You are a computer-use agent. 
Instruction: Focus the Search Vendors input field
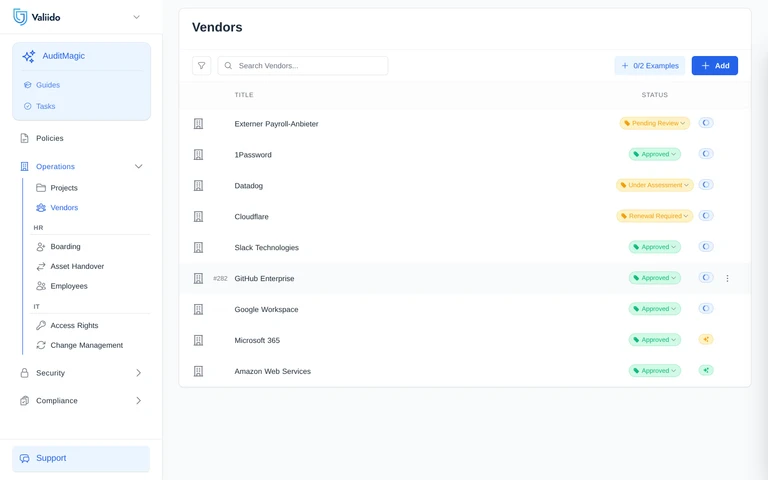pos(303,66)
